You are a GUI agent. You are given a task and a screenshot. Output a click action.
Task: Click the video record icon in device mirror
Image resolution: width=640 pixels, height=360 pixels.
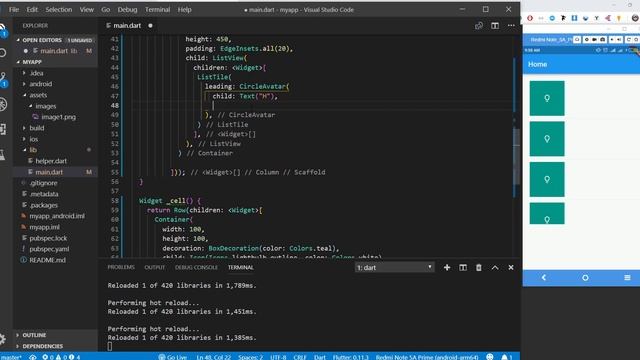click(x=595, y=40)
